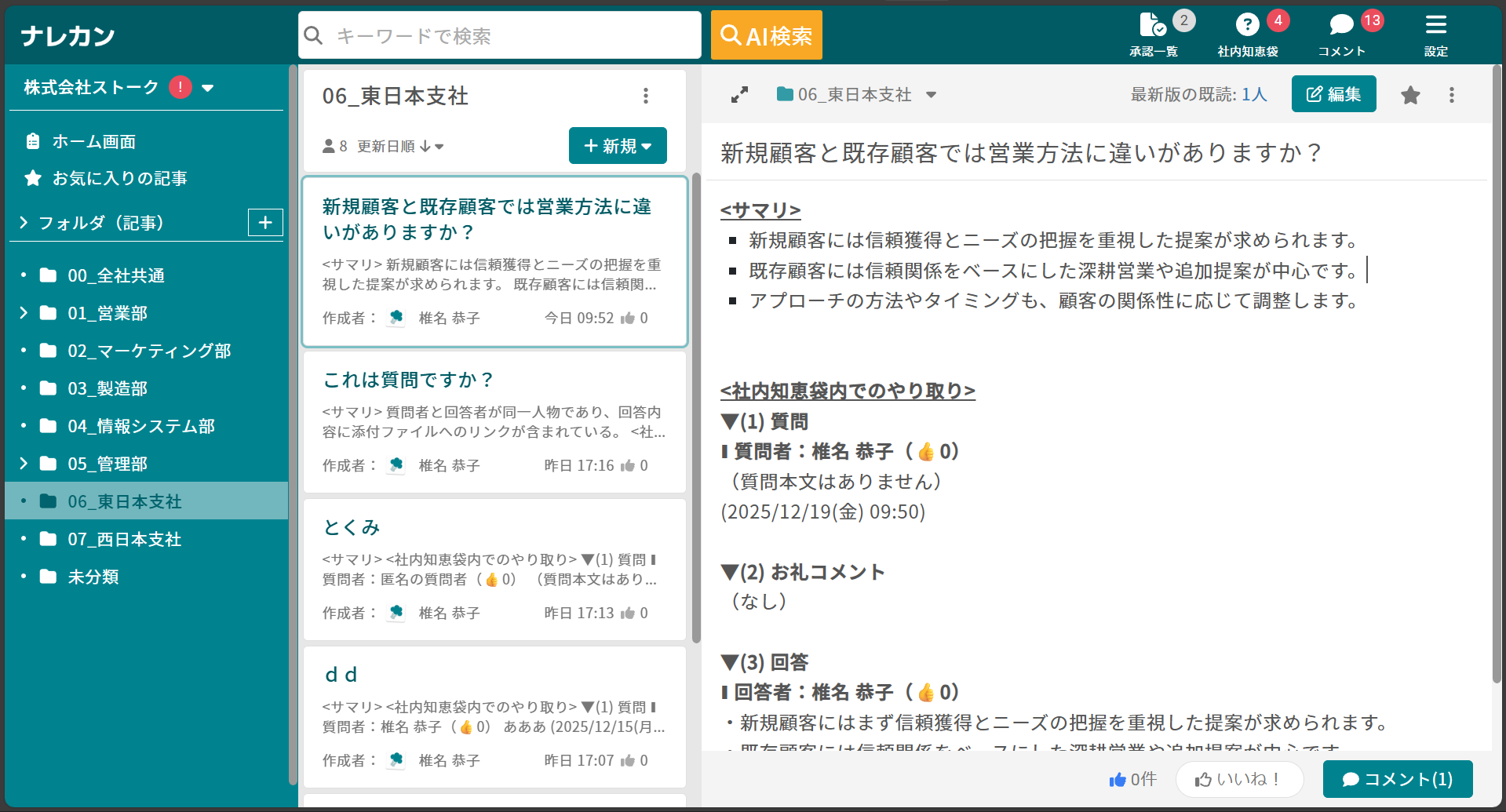Start an AI検索 search

pos(765,35)
